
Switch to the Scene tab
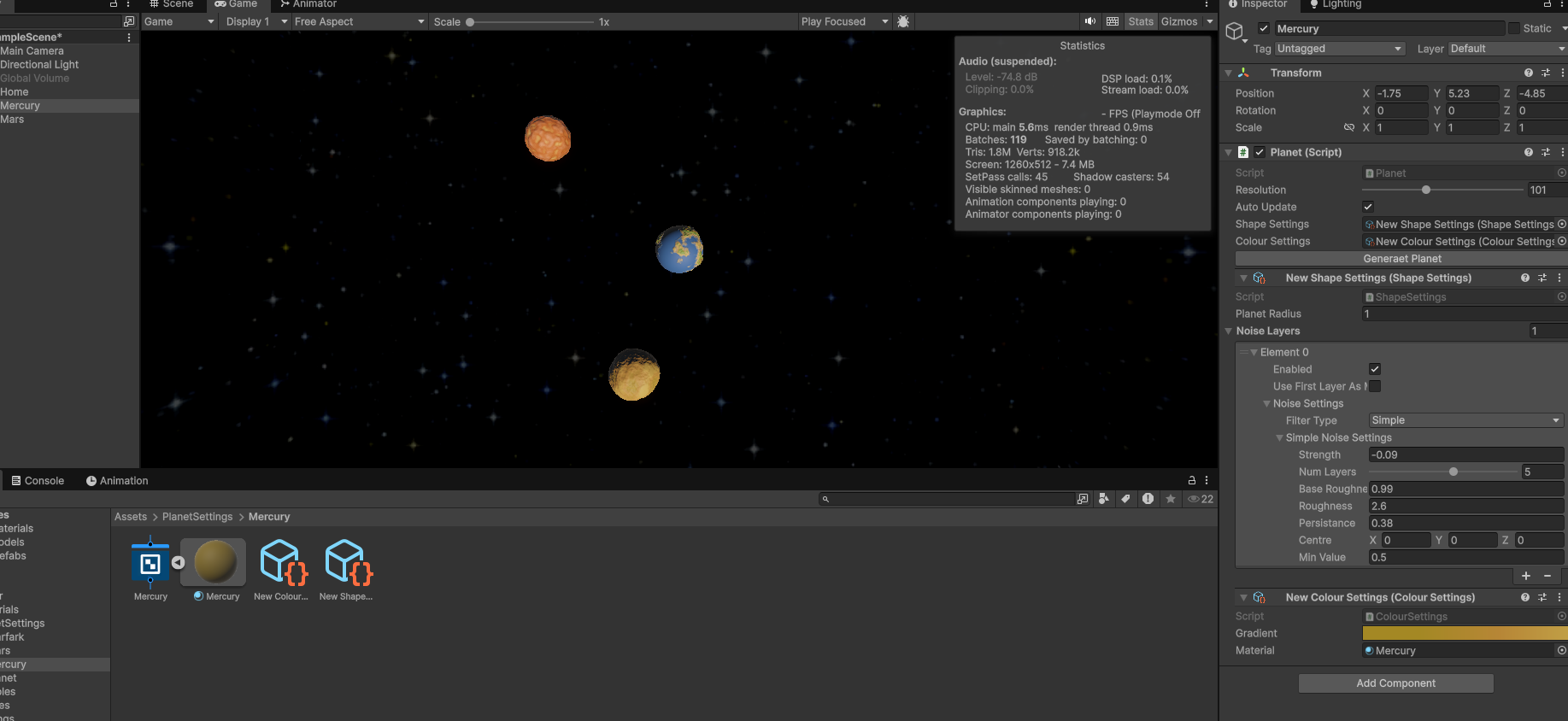pyautogui.click(x=171, y=4)
